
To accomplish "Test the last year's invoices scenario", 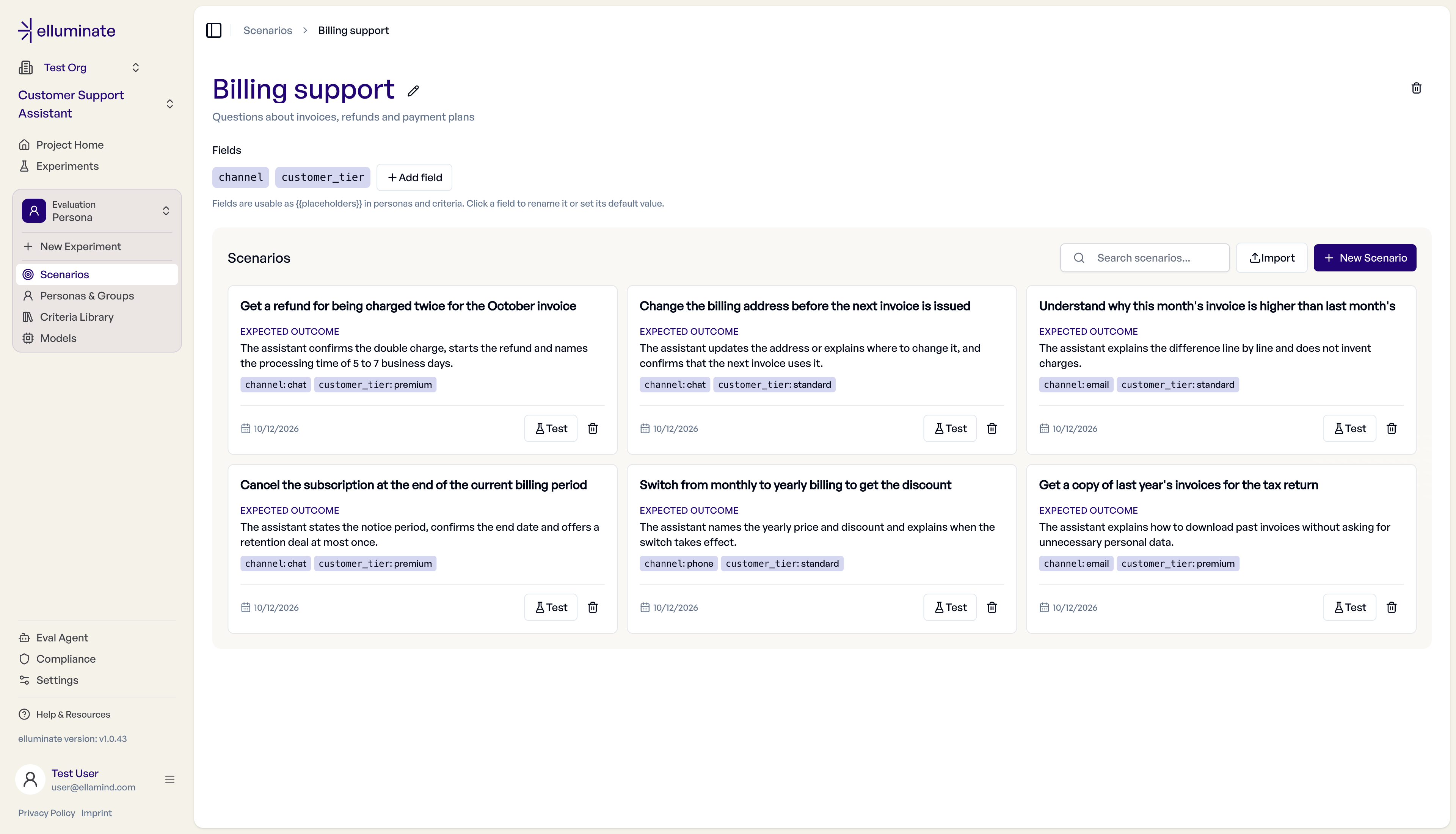I will 1349,607.
